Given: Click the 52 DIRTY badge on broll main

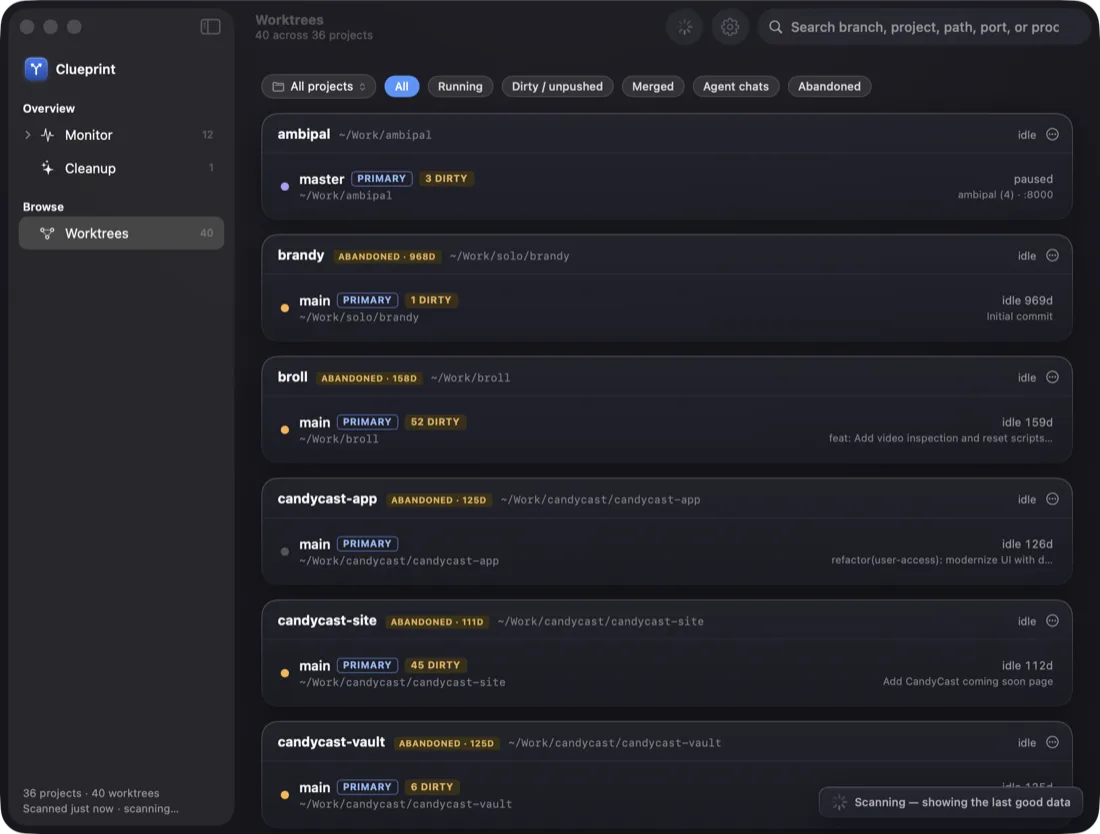Looking at the screenshot, I should tap(435, 422).
